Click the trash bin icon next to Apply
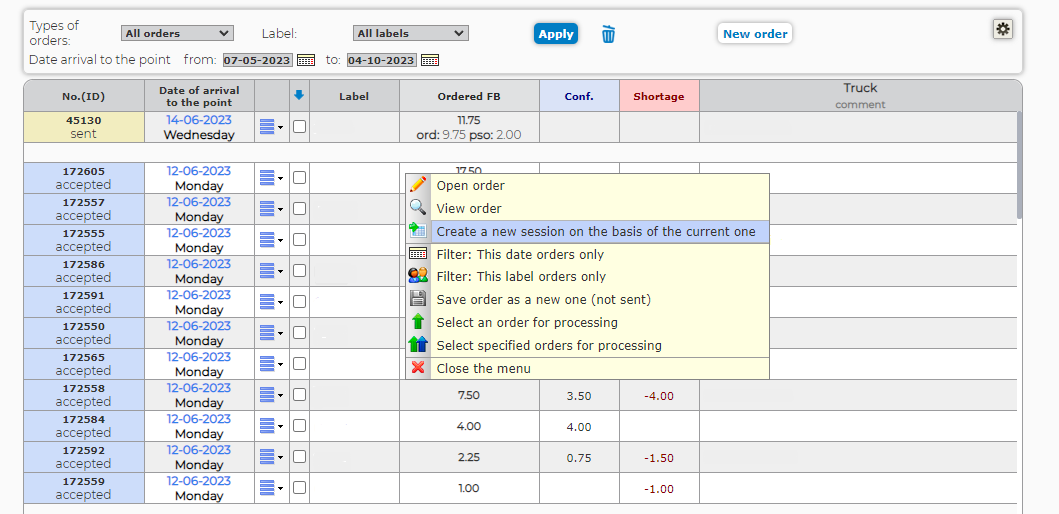The width and height of the screenshot is (1059, 514). pyautogui.click(x=608, y=34)
